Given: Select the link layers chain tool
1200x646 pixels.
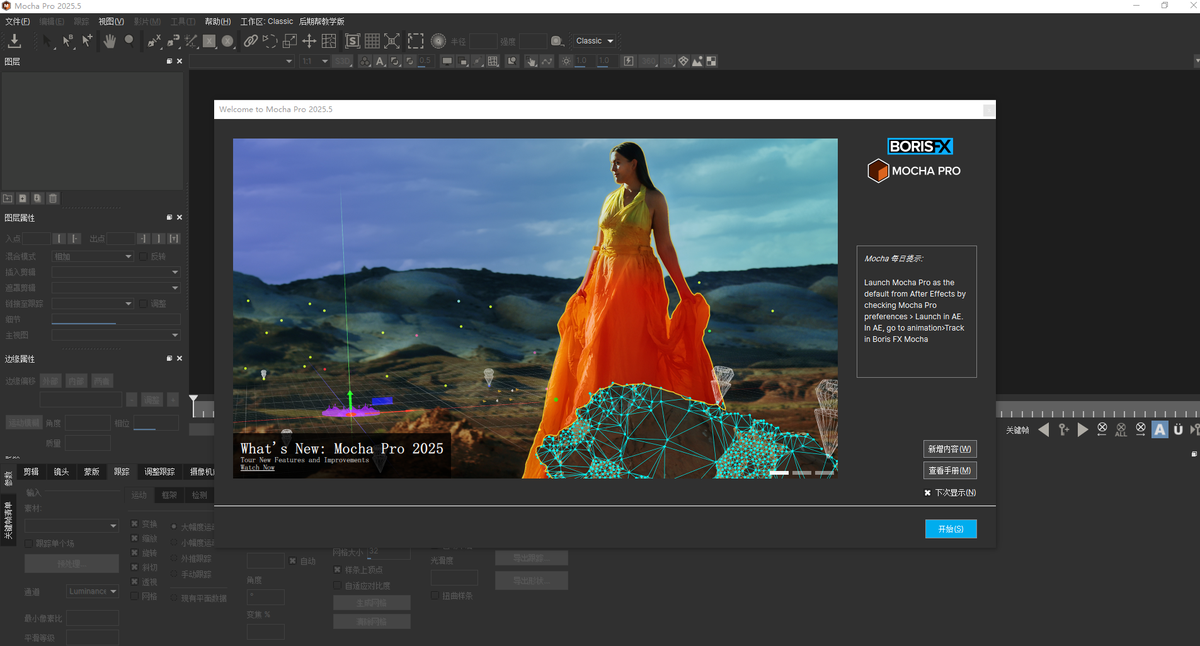Looking at the screenshot, I should [x=251, y=41].
